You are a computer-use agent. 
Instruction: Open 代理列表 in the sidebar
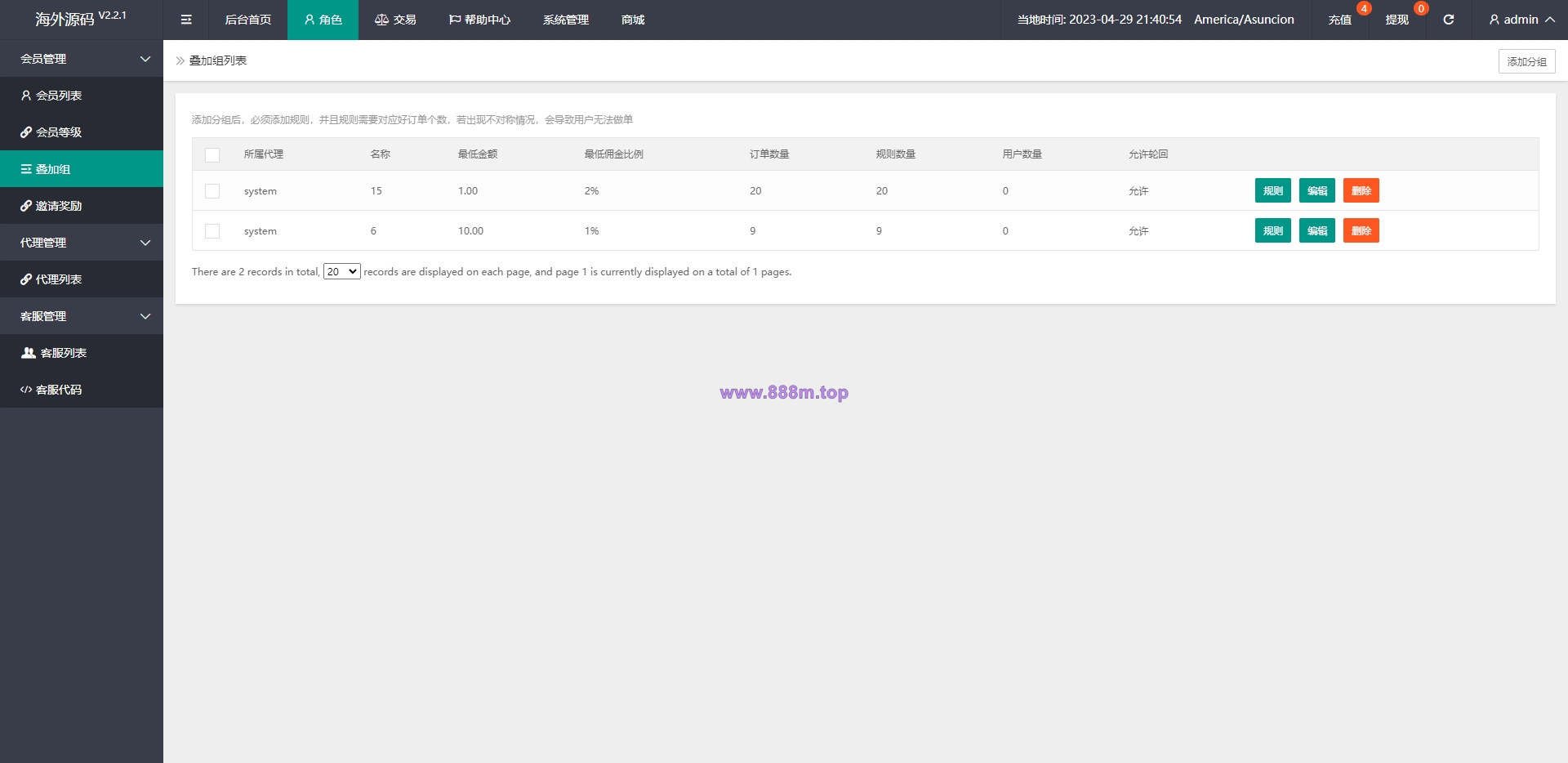pos(82,279)
